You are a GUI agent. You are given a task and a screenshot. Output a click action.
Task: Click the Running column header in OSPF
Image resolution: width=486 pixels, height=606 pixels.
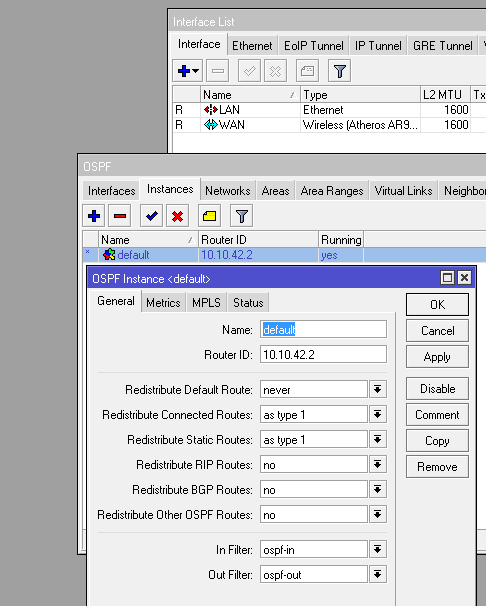(x=341, y=240)
